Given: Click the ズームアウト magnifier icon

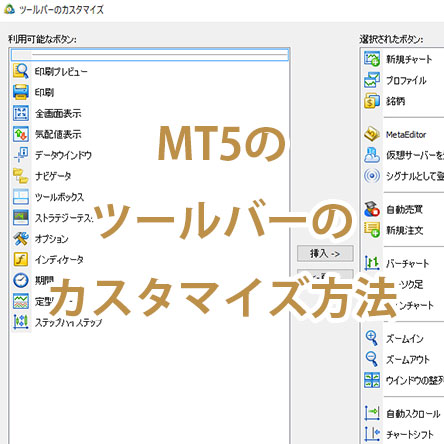Looking at the screenshot, I should (x=372, y=359).
